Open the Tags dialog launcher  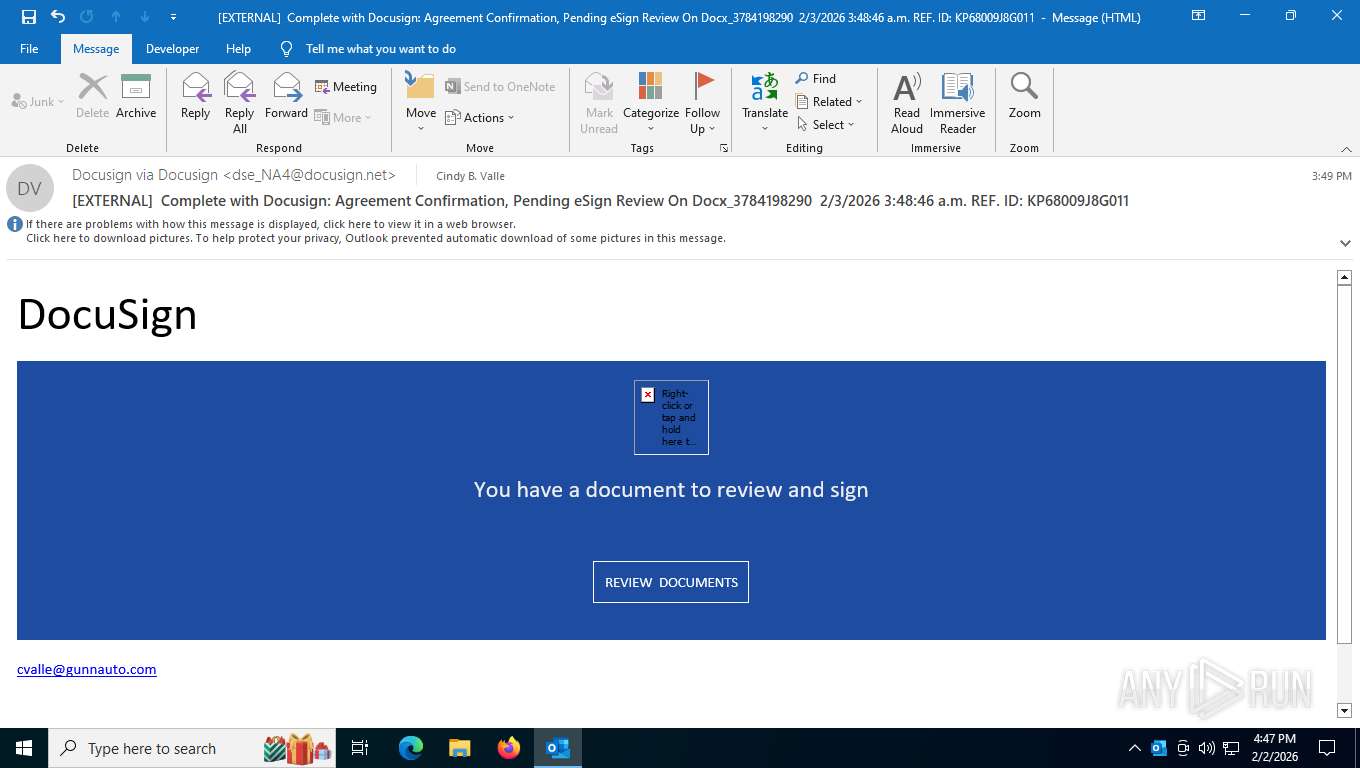(724, 148)
